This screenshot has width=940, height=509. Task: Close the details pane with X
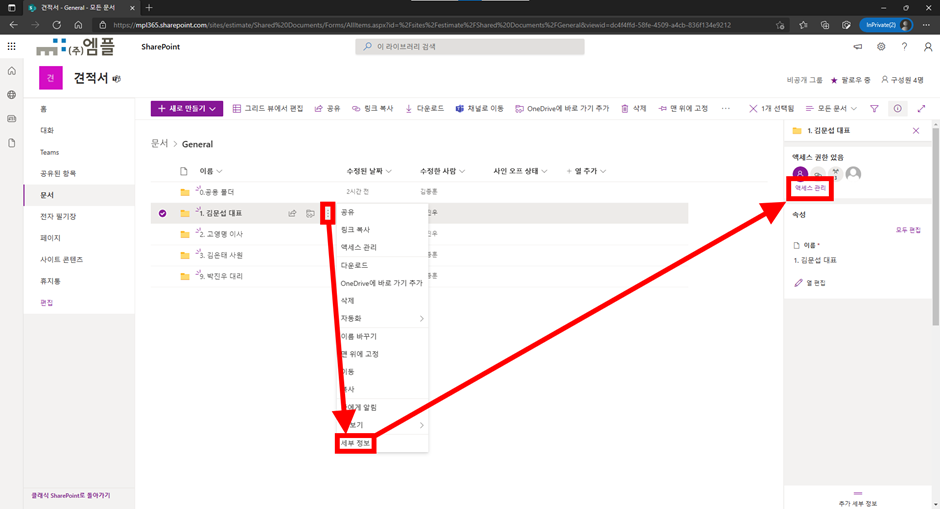pos(916,130)
